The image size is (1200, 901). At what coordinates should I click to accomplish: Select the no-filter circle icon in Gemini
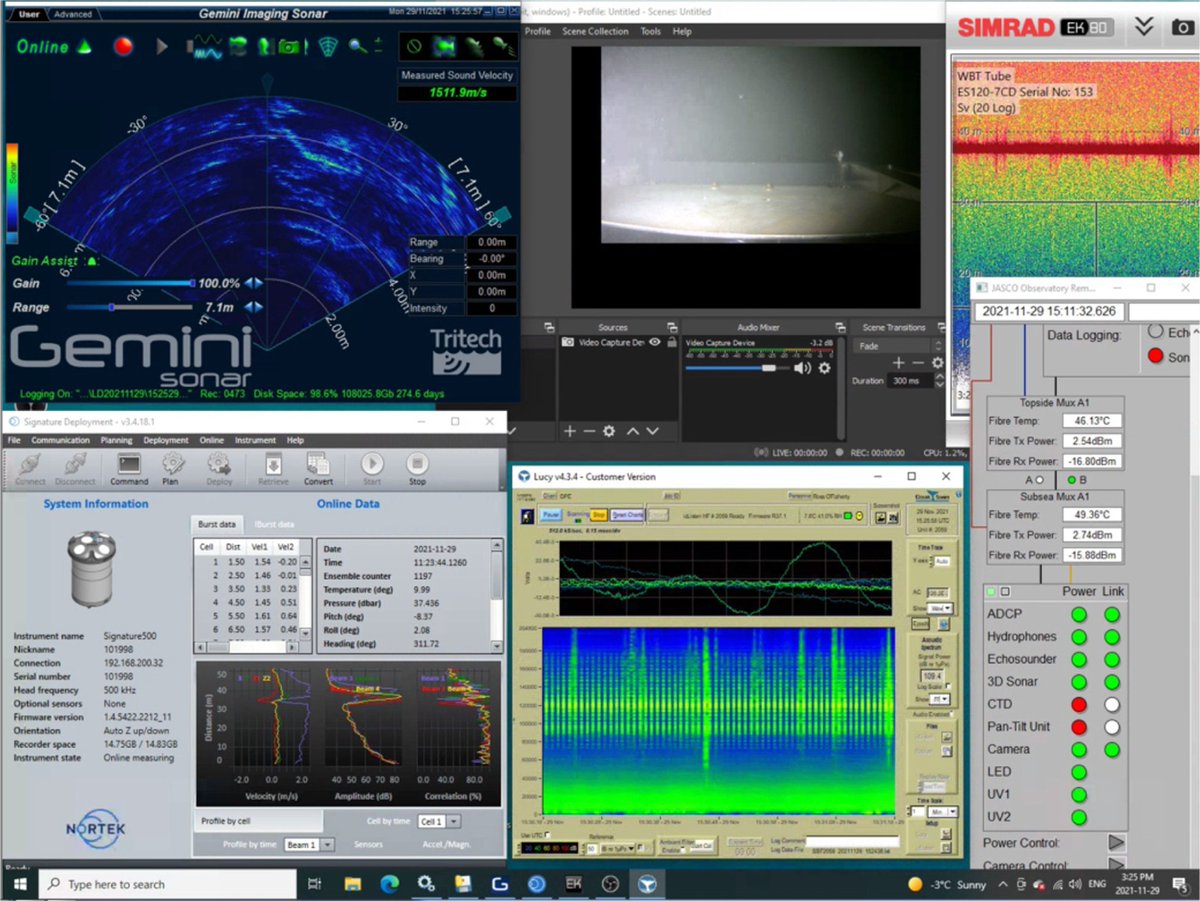coord(412,47)
